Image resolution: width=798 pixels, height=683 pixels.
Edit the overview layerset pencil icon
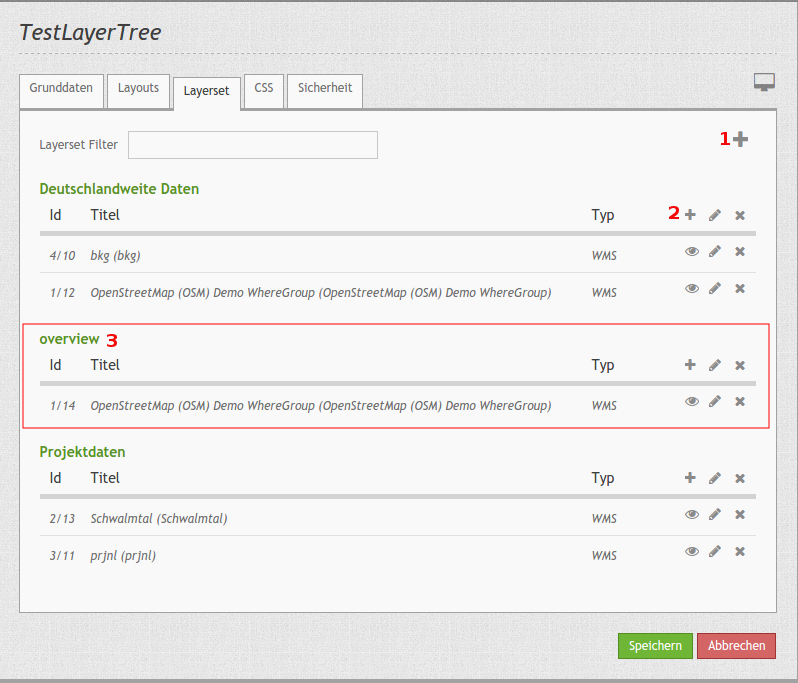point(715,365)
